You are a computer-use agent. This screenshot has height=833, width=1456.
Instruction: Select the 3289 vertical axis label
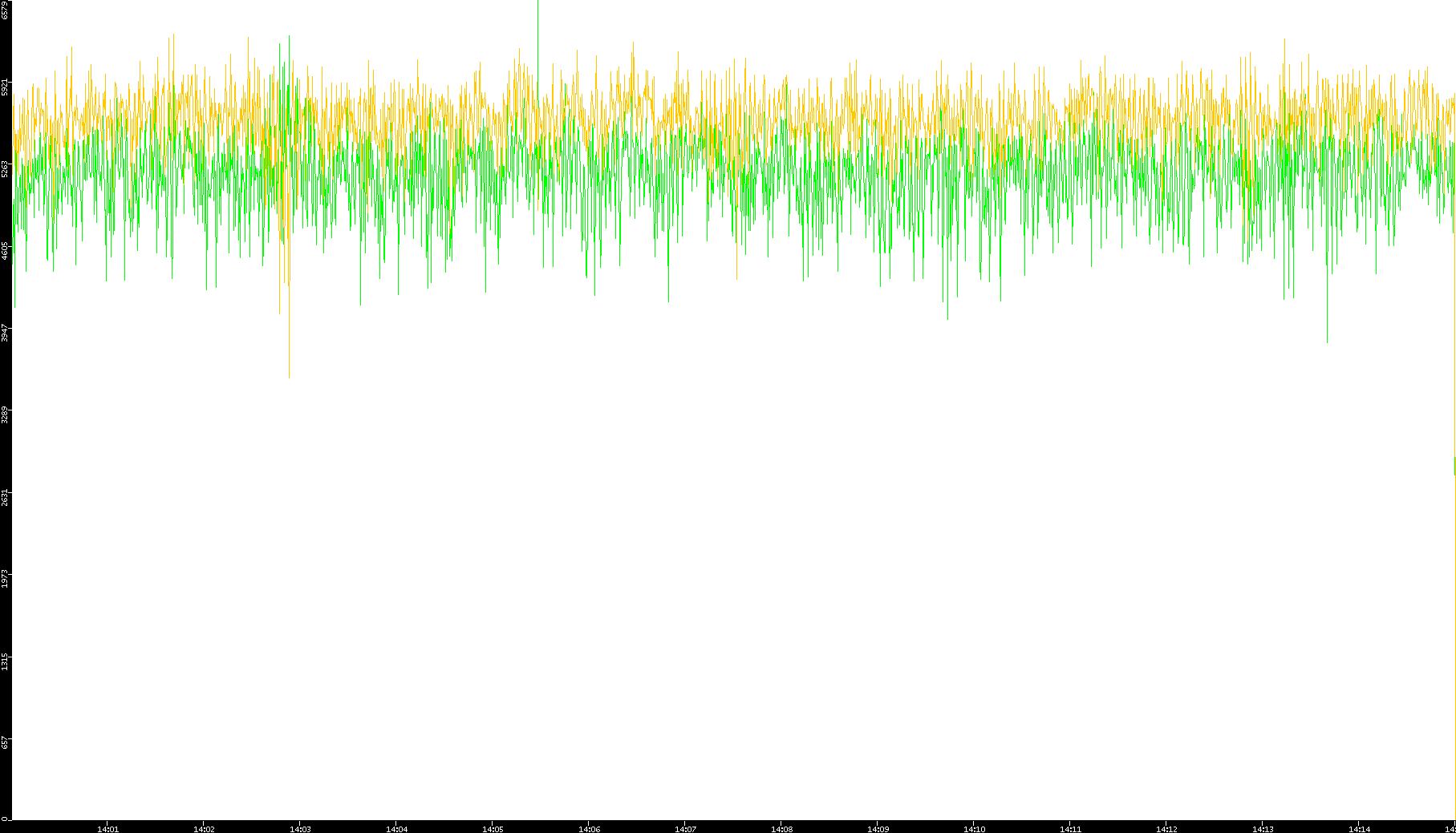(6, 414)
